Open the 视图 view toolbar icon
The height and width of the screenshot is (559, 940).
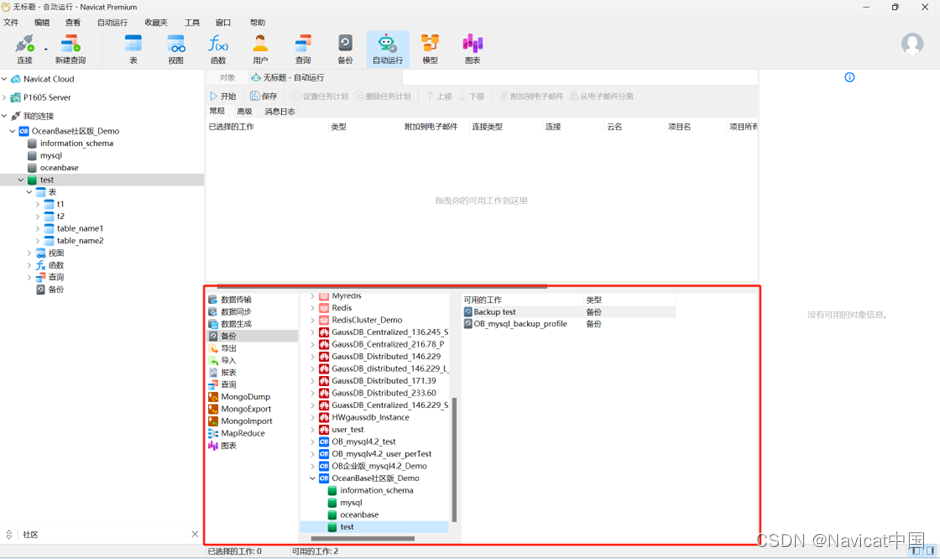tap(176, 49)
